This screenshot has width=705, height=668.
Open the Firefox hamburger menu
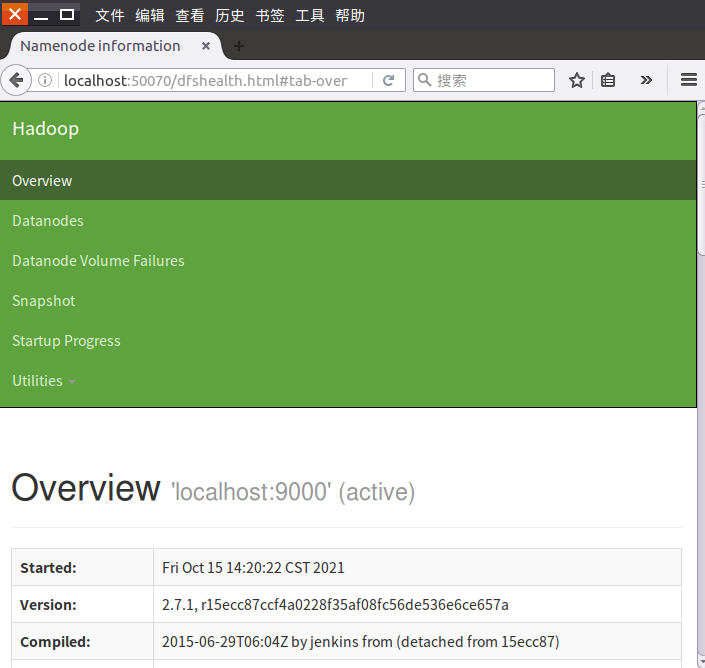[688, 80]
